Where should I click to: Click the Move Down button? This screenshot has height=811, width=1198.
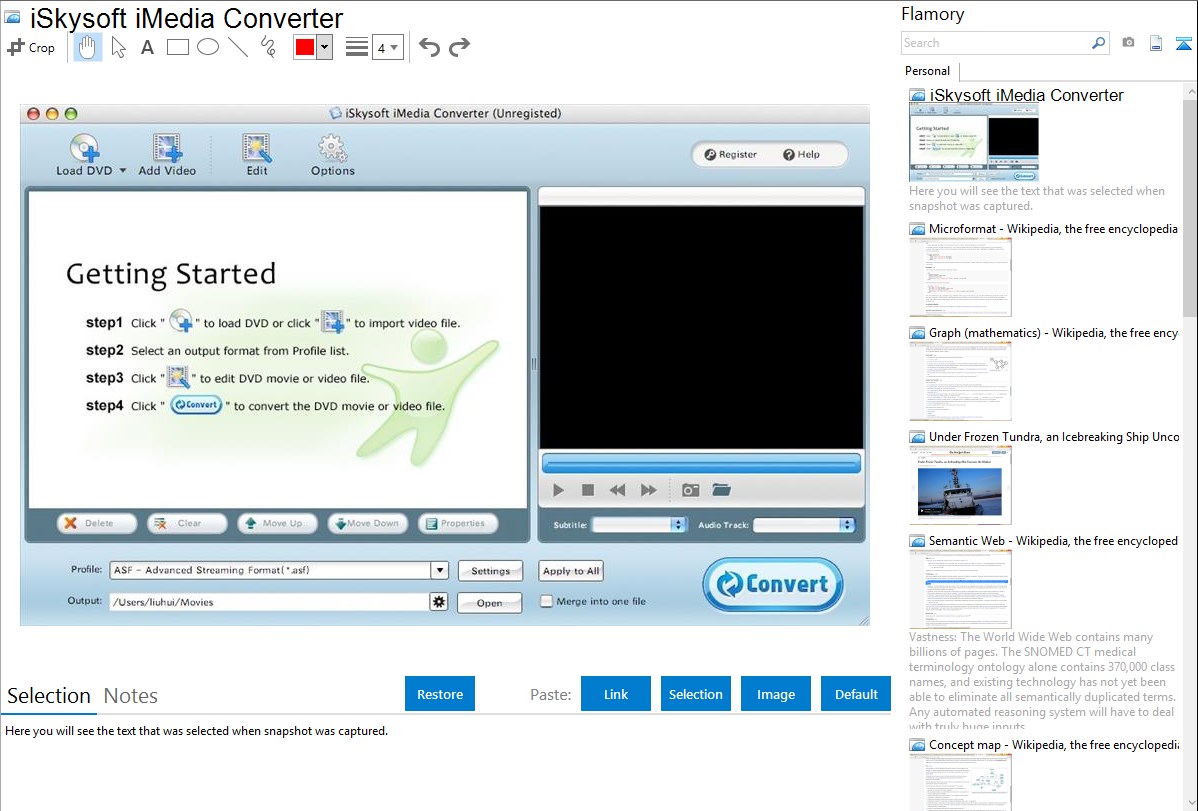point(367,524)
